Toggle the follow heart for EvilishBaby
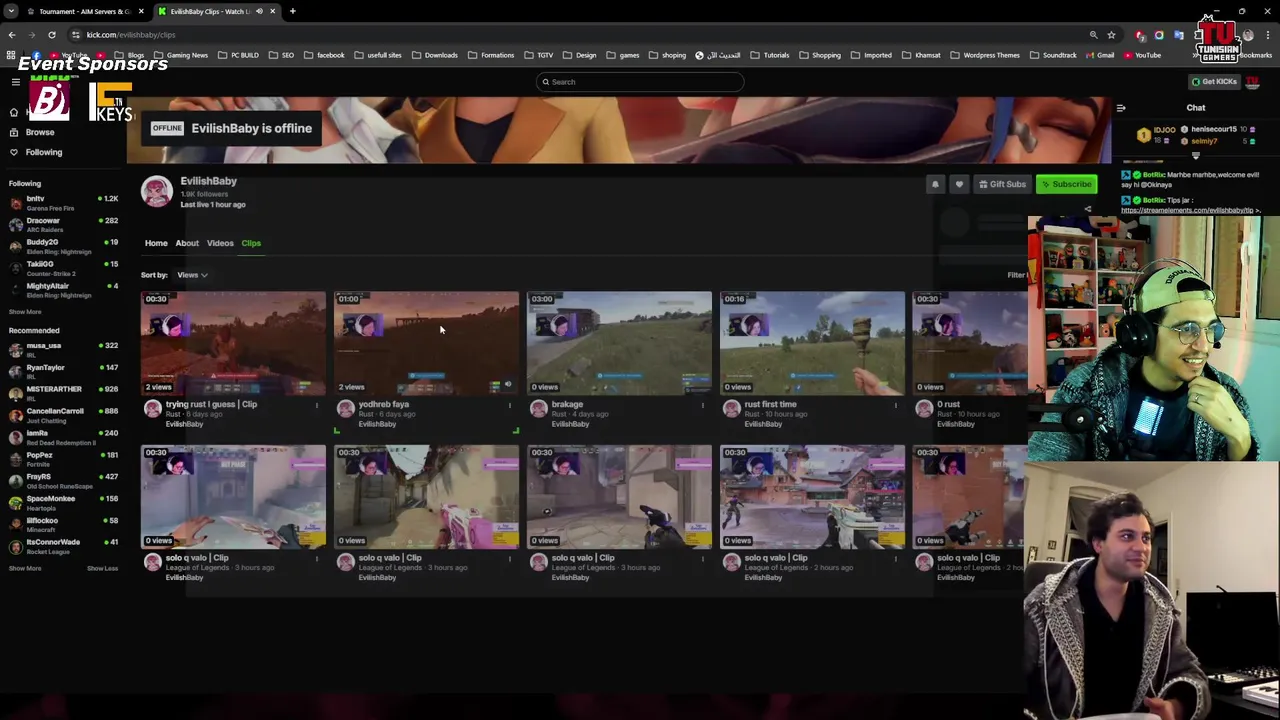The height and width of the screenshot is (720, 1280). click(959, 184)
